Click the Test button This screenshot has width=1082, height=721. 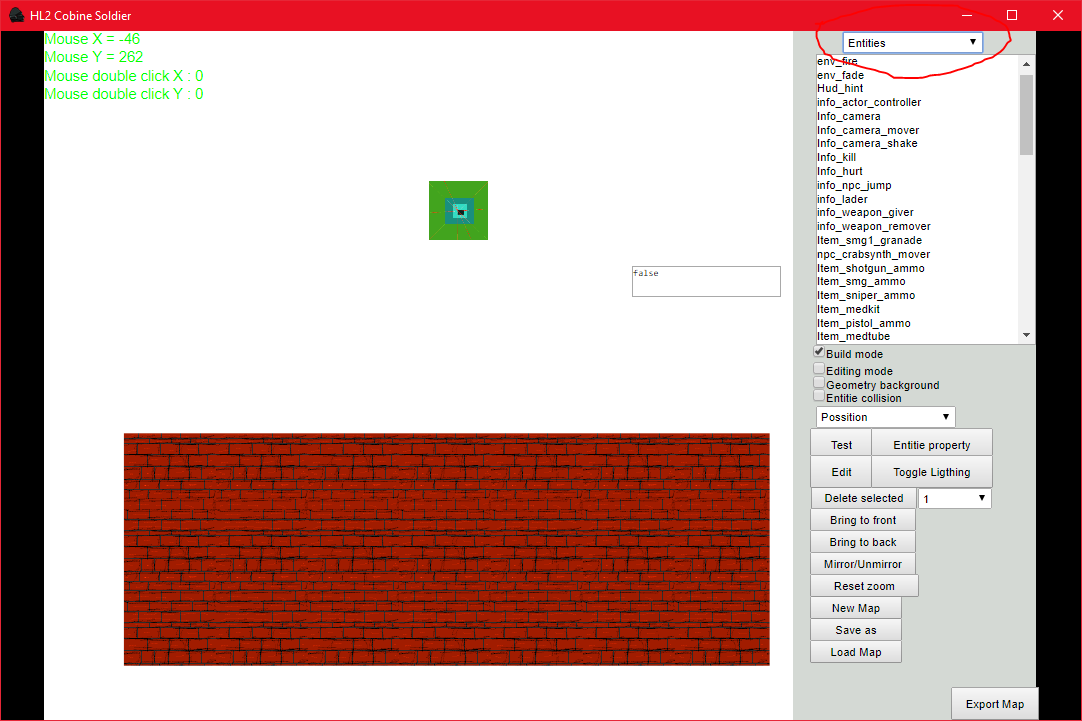coord(841,444)
